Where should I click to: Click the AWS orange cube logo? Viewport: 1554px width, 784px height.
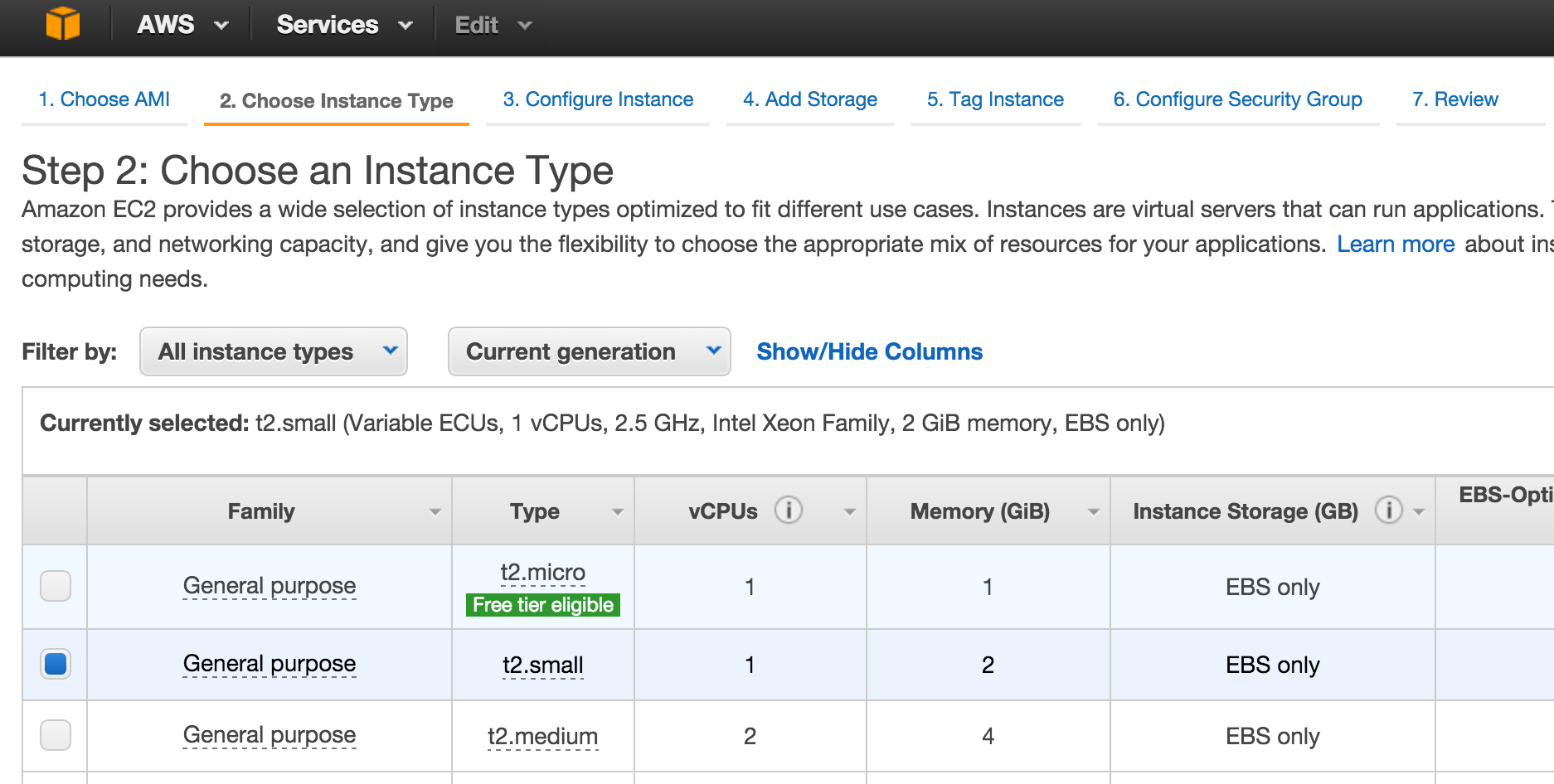coord(63,23)
